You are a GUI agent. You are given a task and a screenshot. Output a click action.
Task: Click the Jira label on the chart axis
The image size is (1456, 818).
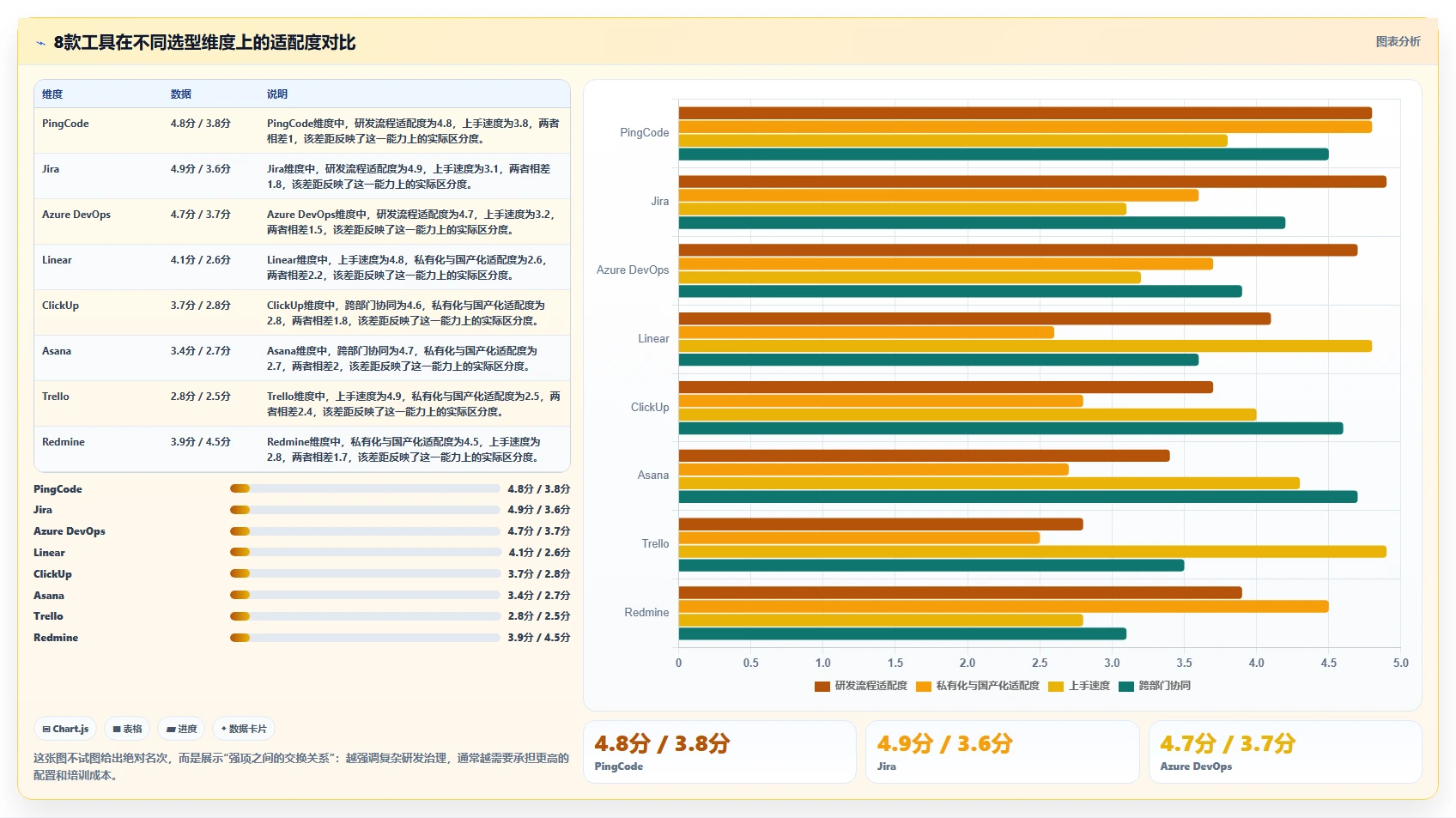point(659,202)
